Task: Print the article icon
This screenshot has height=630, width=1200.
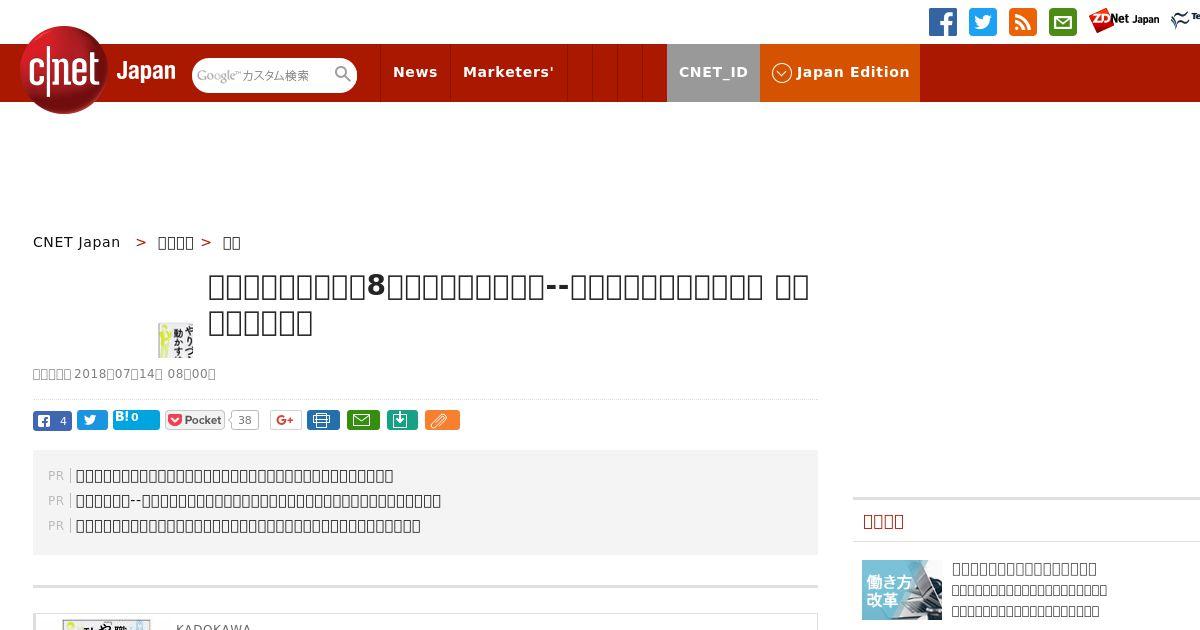Action: tap(323, 420)
